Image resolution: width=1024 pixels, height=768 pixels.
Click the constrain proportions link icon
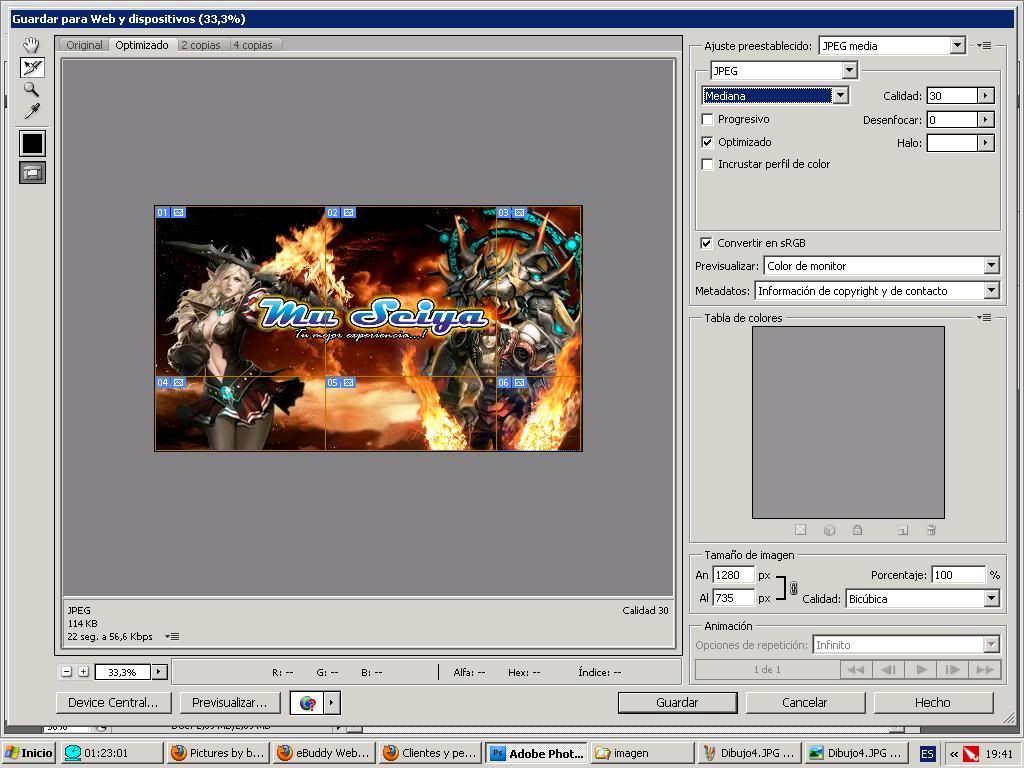click(x=793, y=588)
